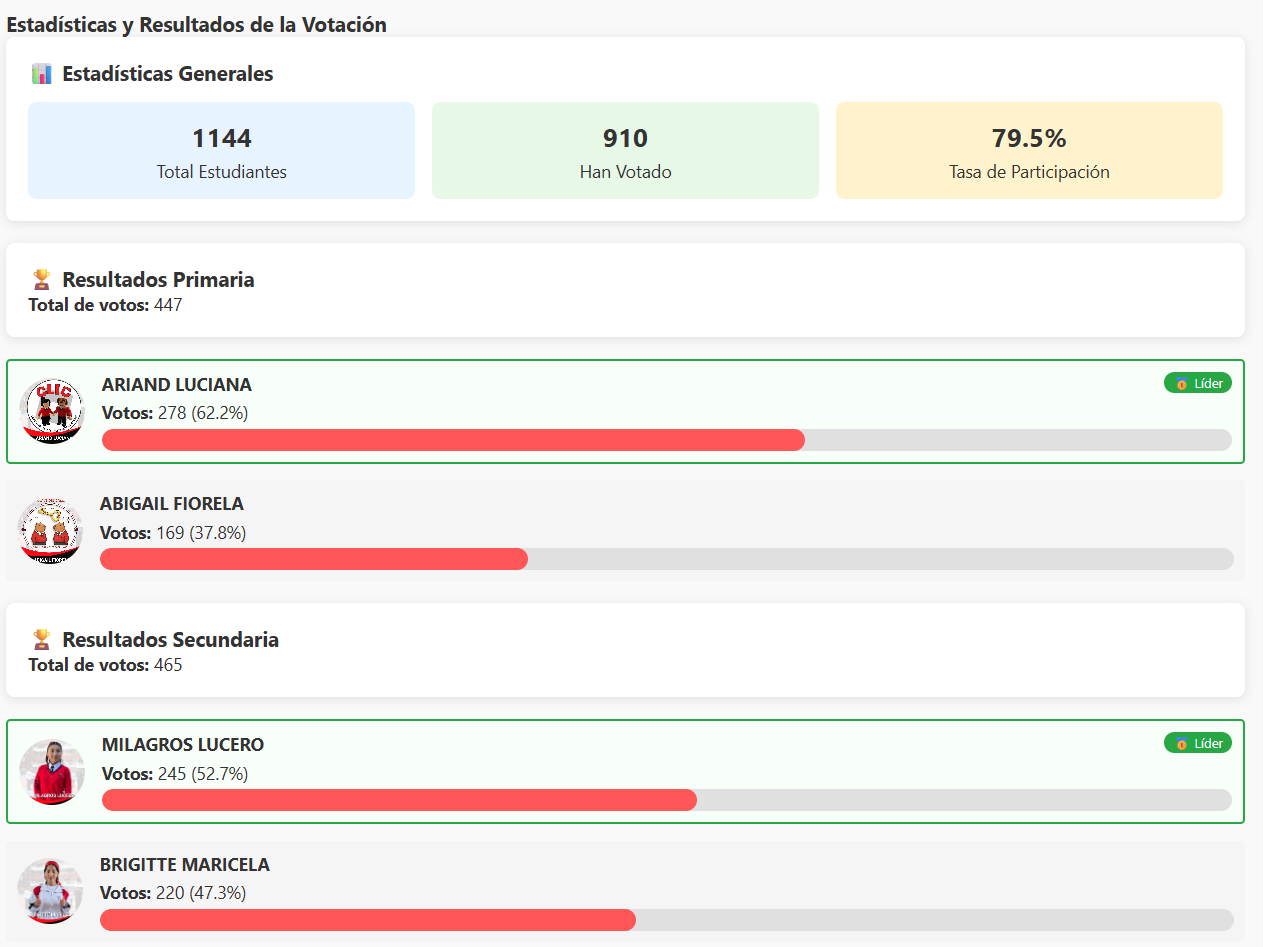Click the trophy icon next to Resultados Primaria
This screenshot has width=1263, height=947.
coord(41,279)
